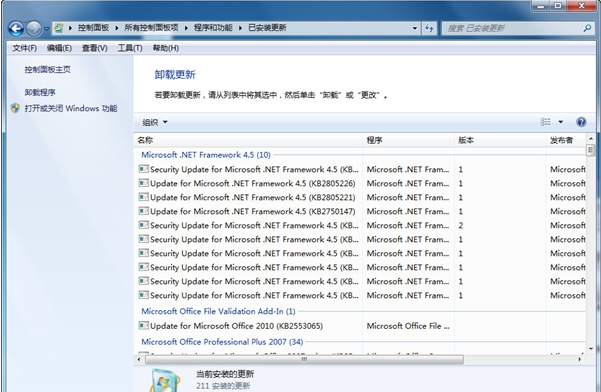This screenshot has width=601, height=392.
Task: Select Update for .NET Framework 4.5 (KB2805226)
Action: (253, 183)
